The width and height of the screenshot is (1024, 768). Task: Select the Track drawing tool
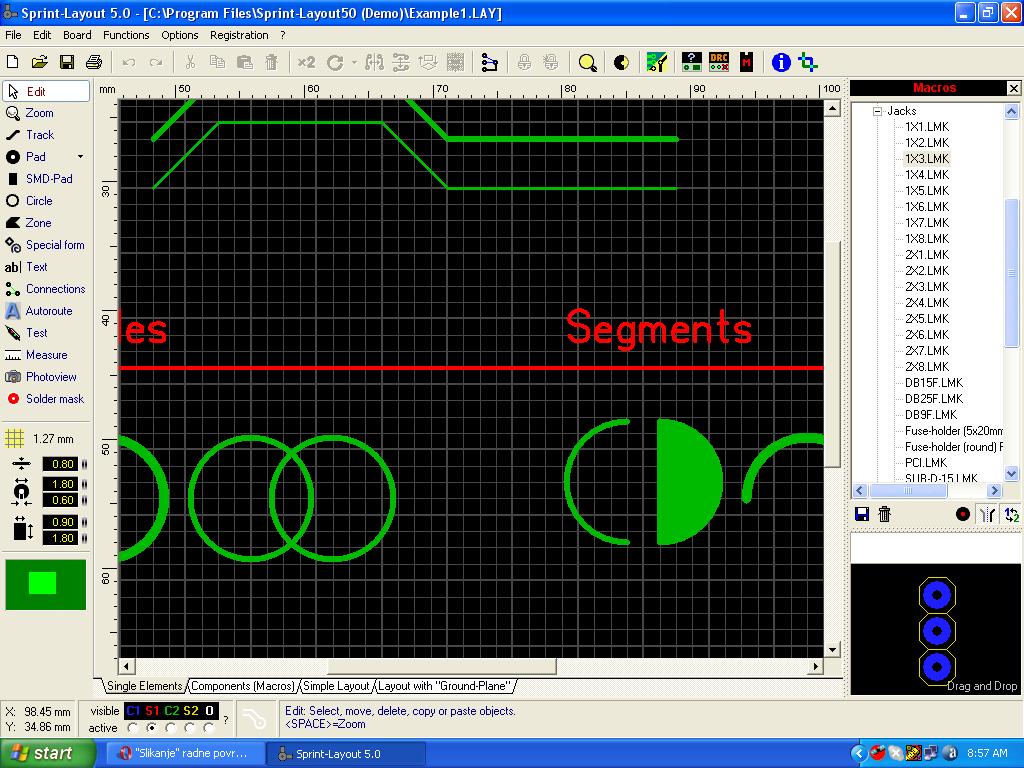(x=40, y=135)
